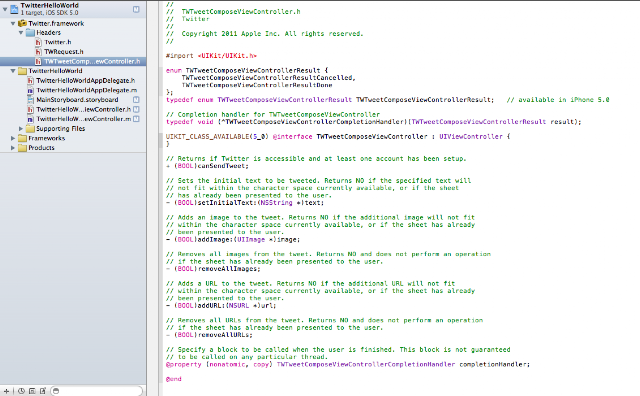Select TwitterHelloW...ewController.m file name
The height and width of the screenshot is (396, 640).
[x=83, y=119]
